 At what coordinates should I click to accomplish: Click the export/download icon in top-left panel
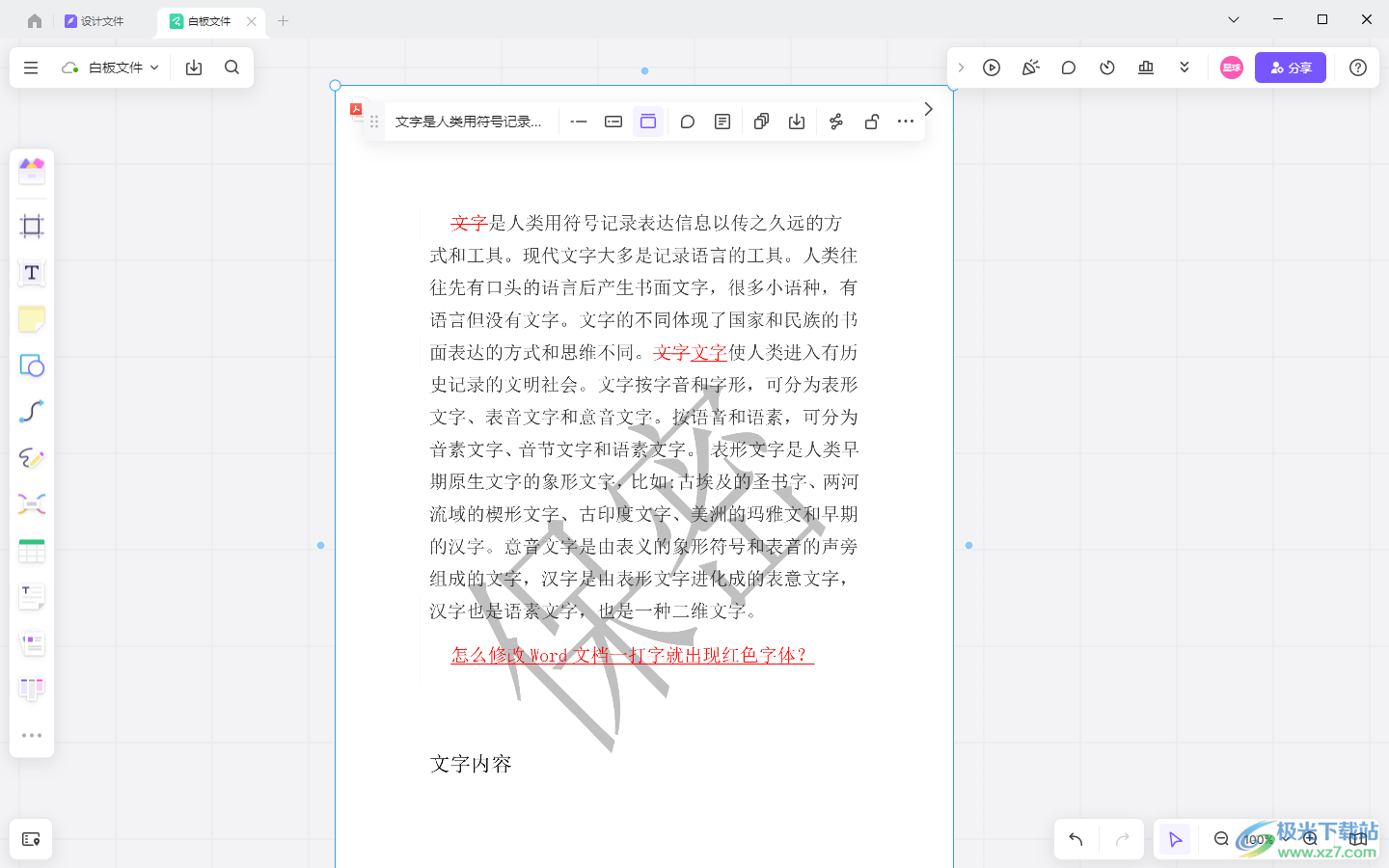[194, 68]
